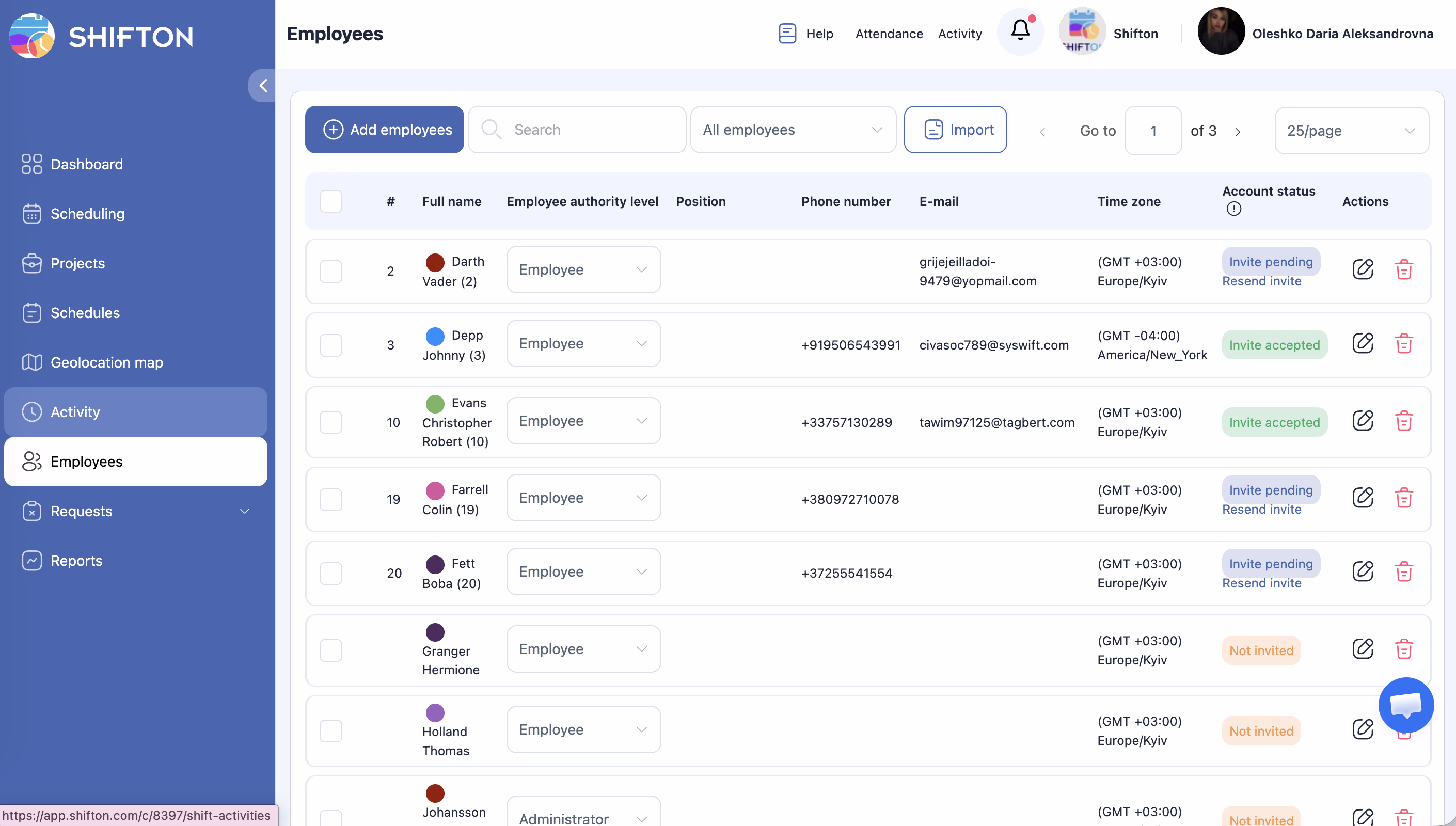Select Granger Hermione's row checkbox
1456x826 pixels.
click(330, 650)
